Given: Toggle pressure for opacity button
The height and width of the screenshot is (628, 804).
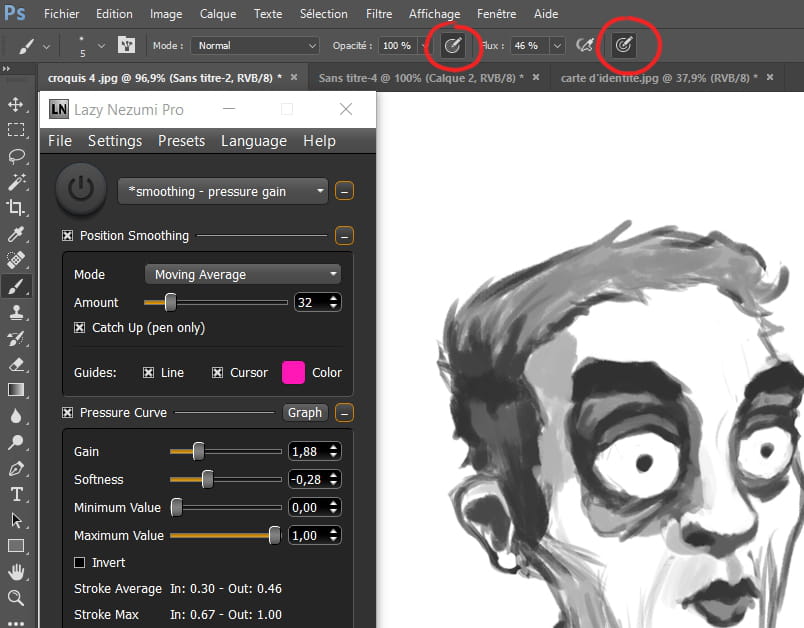Looking at the screenshot, I should pyautogui.click(x=453, y=46).
